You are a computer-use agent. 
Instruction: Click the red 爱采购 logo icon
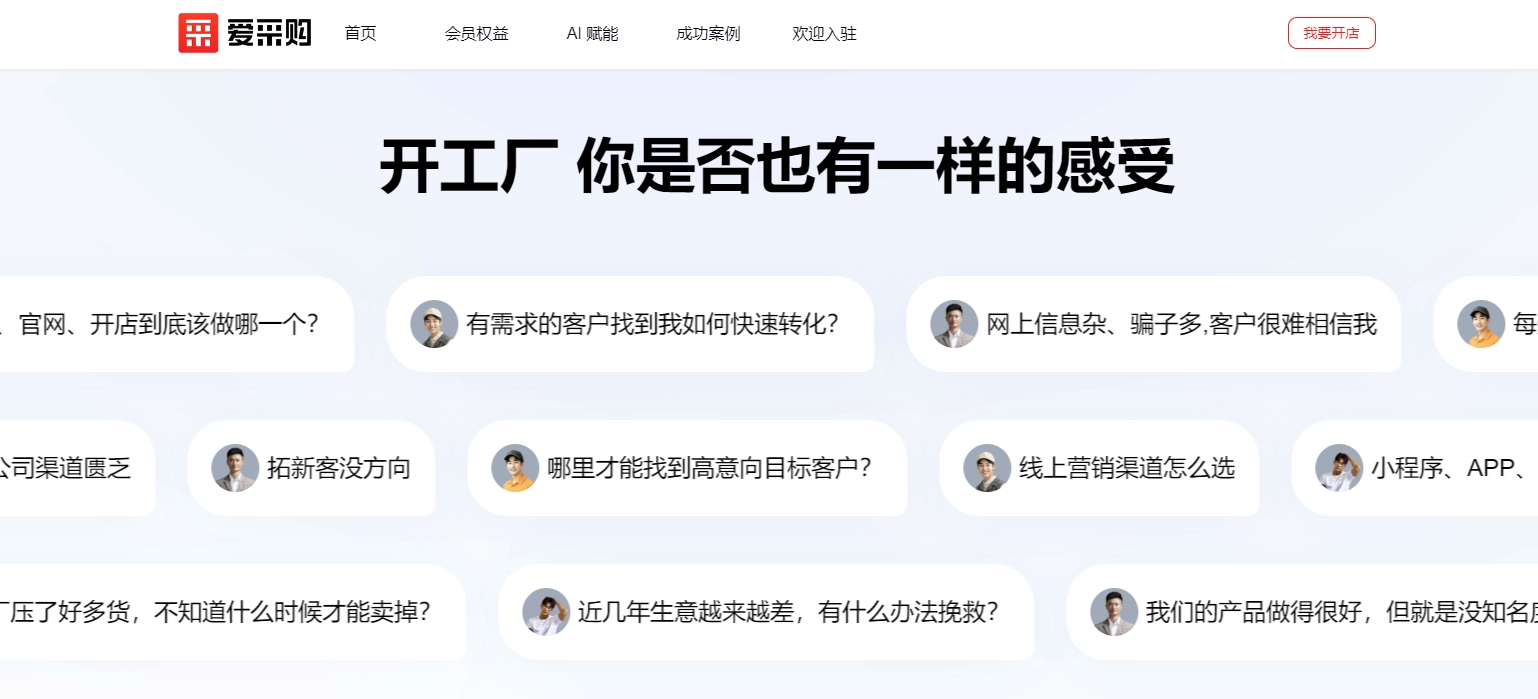198,33
